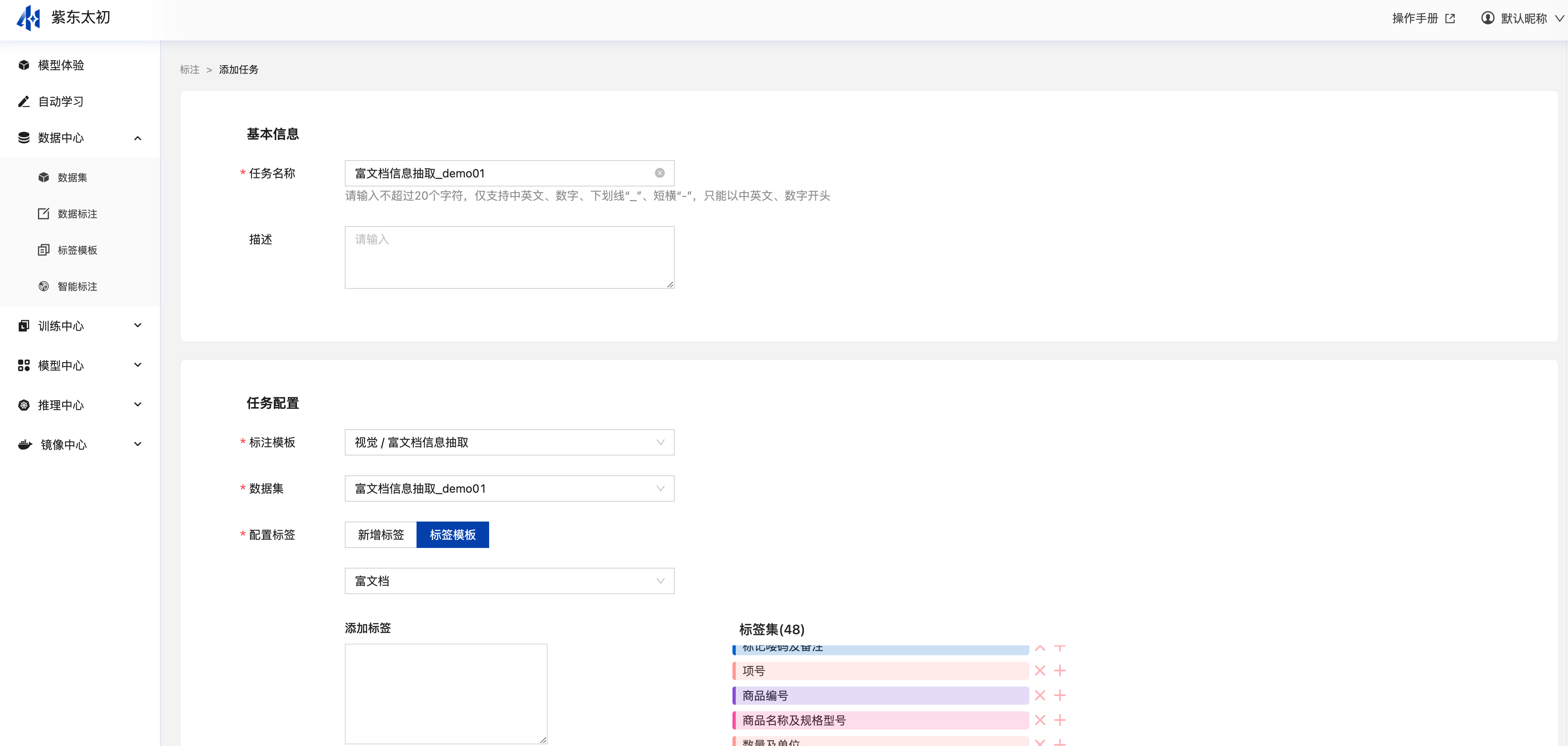The image size is (1568, 746).
Task: Click the external link icon beside 操作手册
Action: tap(1450, 18)
